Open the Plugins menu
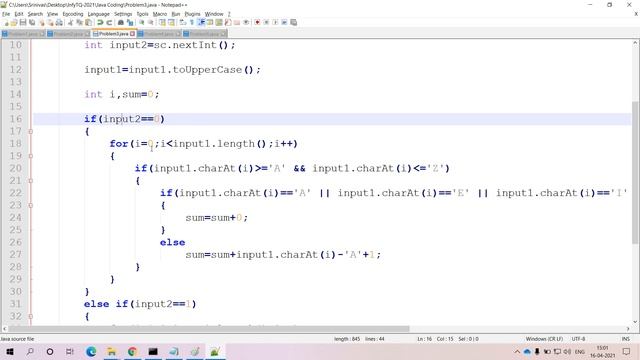This screenshot has height=360, width=640. tap(192, 14)
